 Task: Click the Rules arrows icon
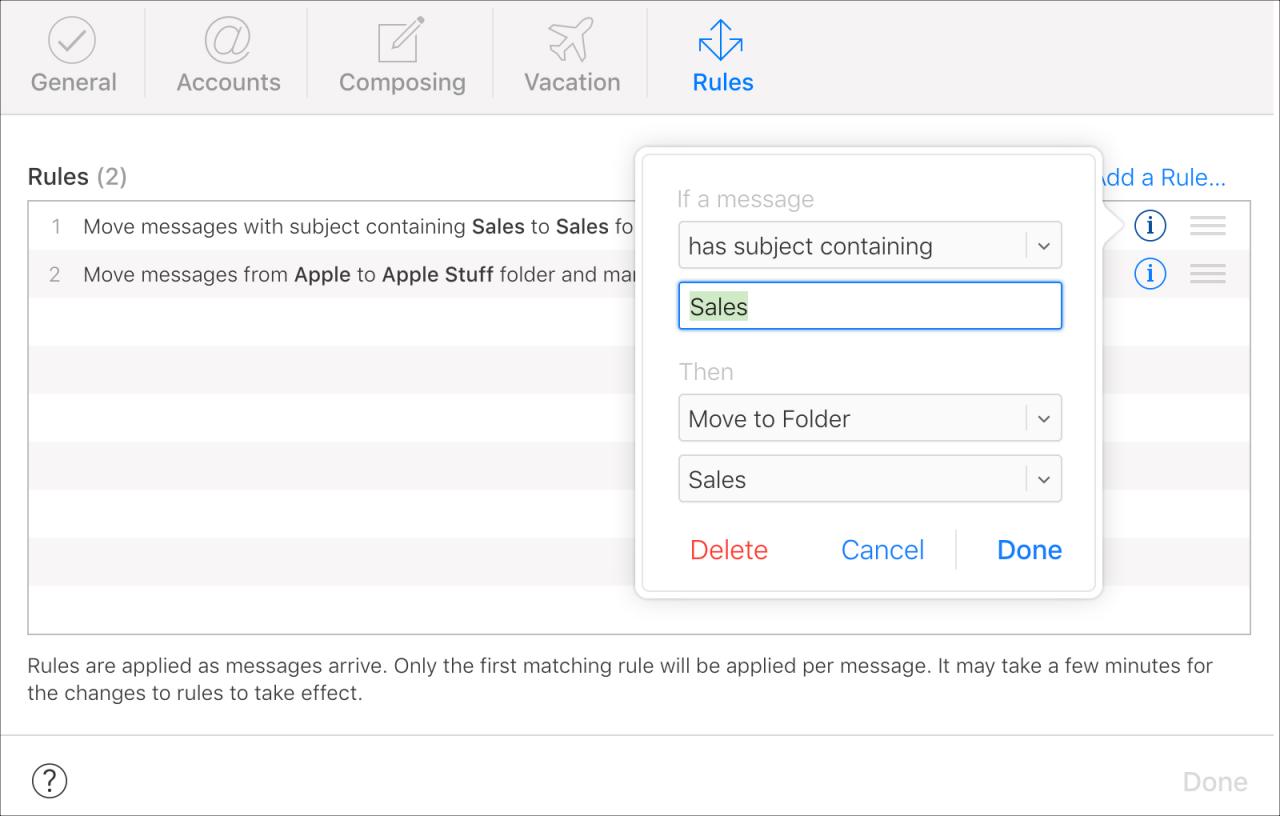[722, 39]
